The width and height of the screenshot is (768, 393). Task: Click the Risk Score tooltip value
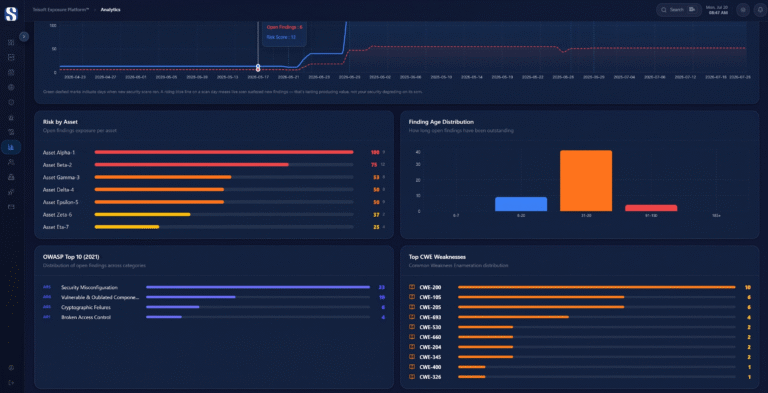click(x=281, y=37)
